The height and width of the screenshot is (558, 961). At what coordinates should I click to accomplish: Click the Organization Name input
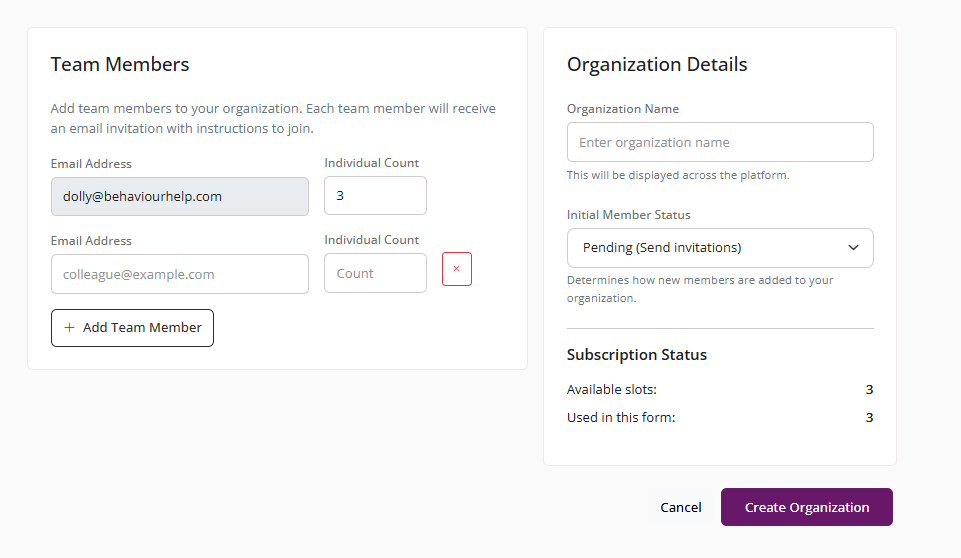point(720,142)
